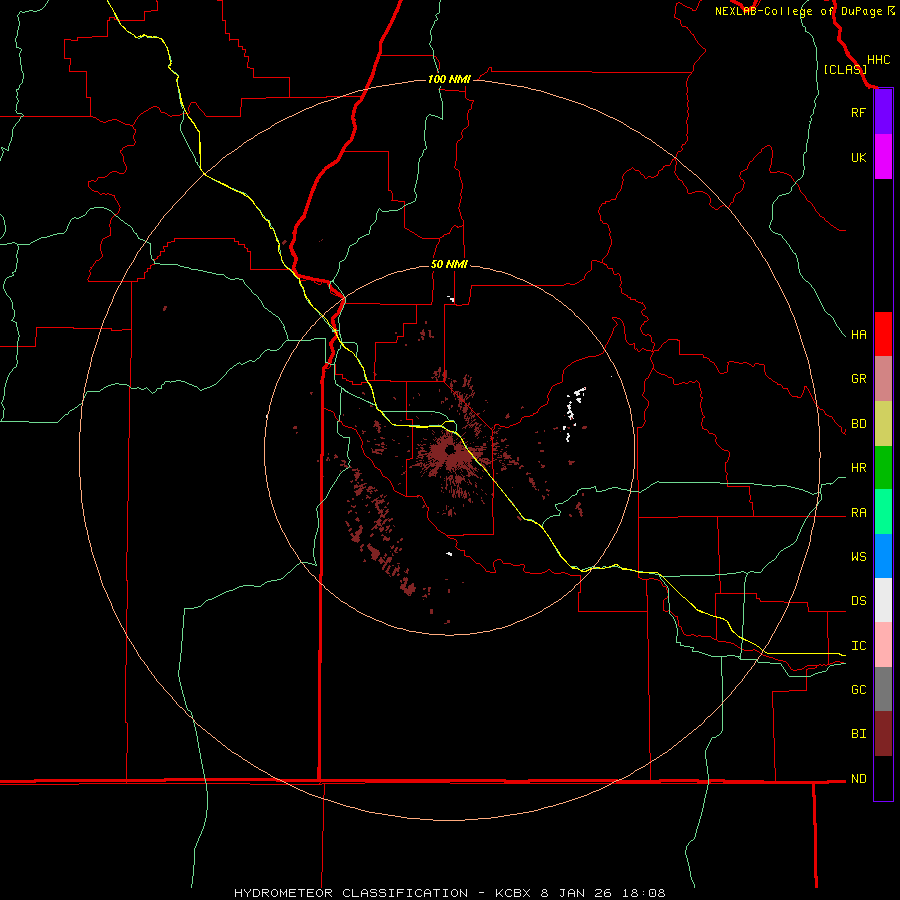900x900 pixels.
Task: Select the BD legend label
Action: [x=858, y=424]
